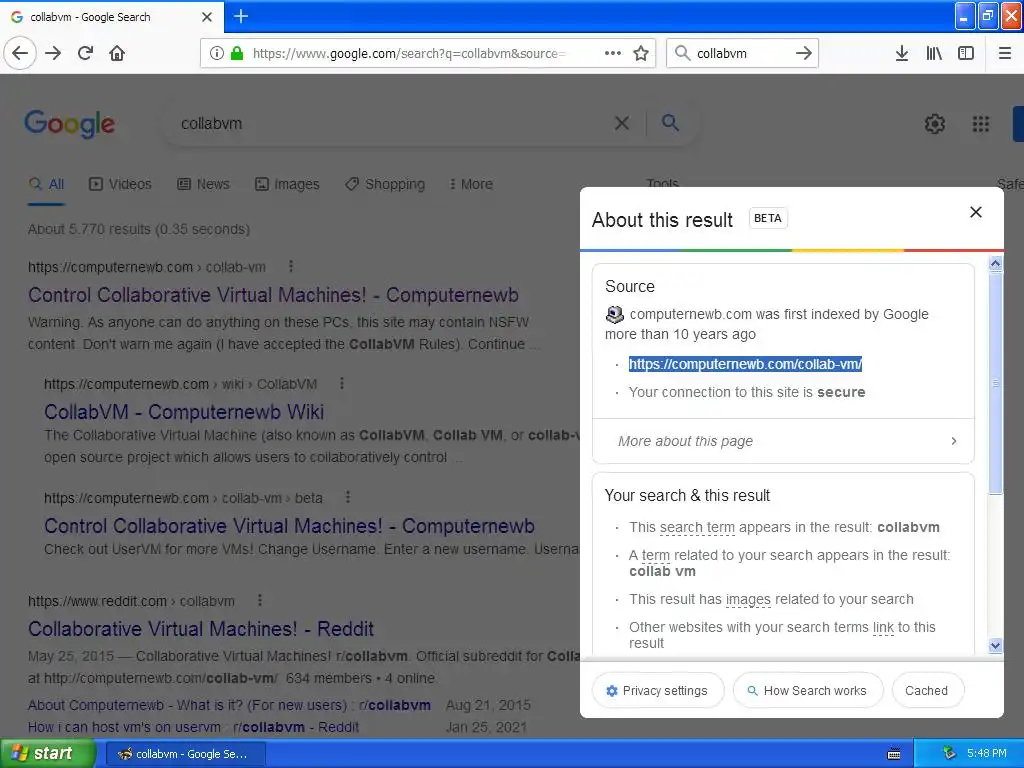Open the Firefox hamburger menu
Image resolution: width=1024 pixels, height=768 pixels.
pyautogui.click(x=1005, y=53)
